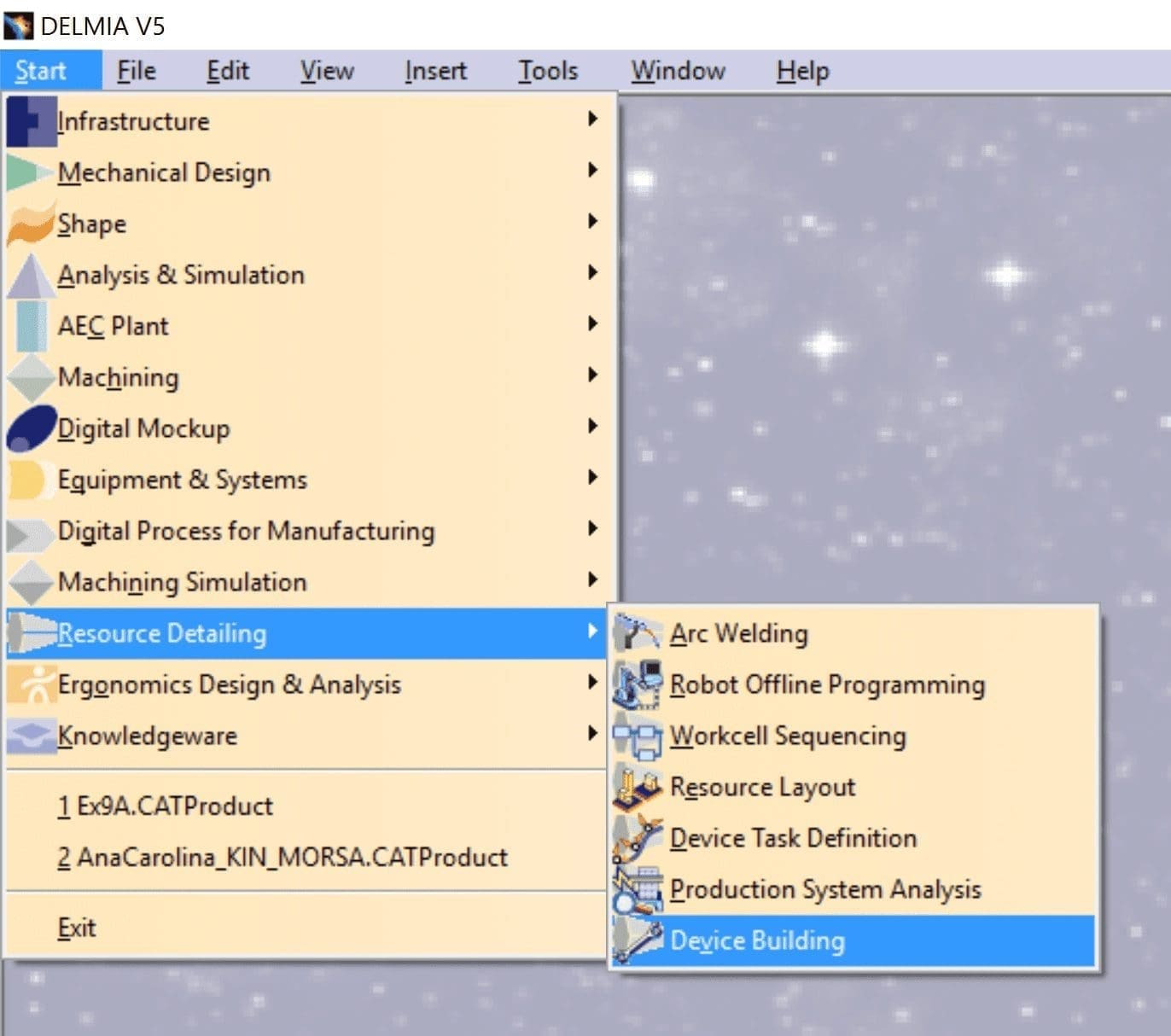Open the Edit menu

[228, 71]
